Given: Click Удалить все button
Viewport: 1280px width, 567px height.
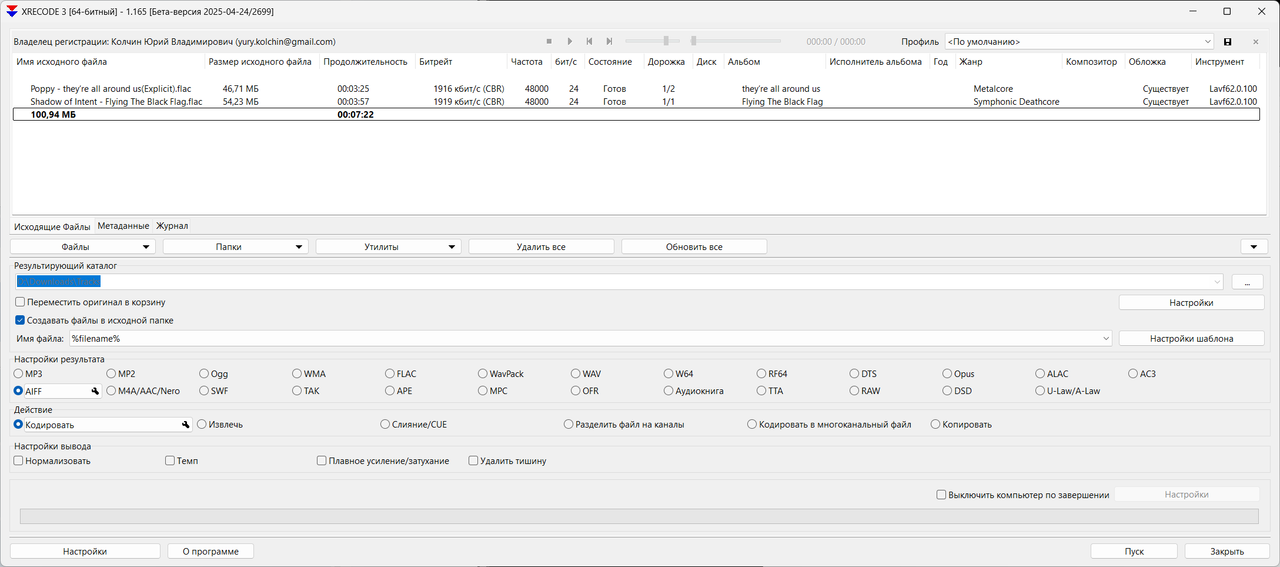Looking at the screenshot, I should 541,246.
